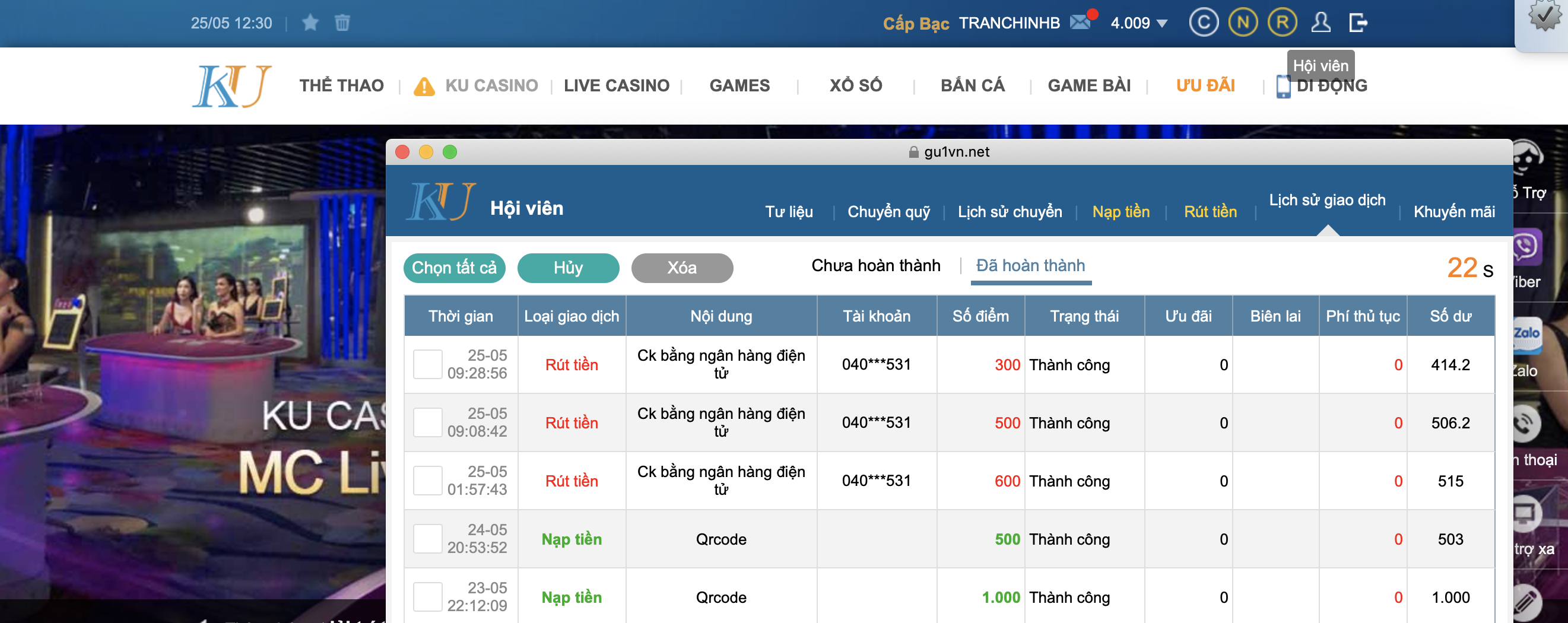Image resolution: width=1568 pixels, height=623 pixels.
Task: Open ƯU ĐÃI menu
Action: pos(1205,86)
